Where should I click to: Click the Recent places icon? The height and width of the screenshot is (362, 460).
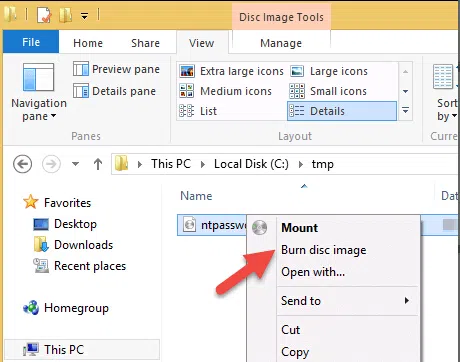click(x=41, y=266)
